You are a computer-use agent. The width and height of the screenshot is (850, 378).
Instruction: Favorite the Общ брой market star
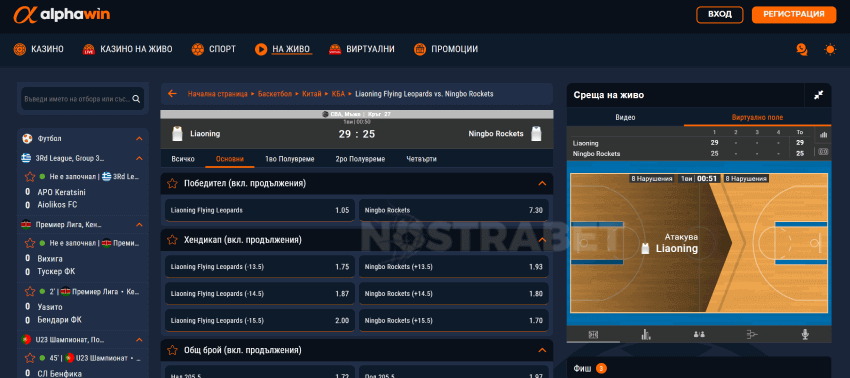tap(172, 350)
